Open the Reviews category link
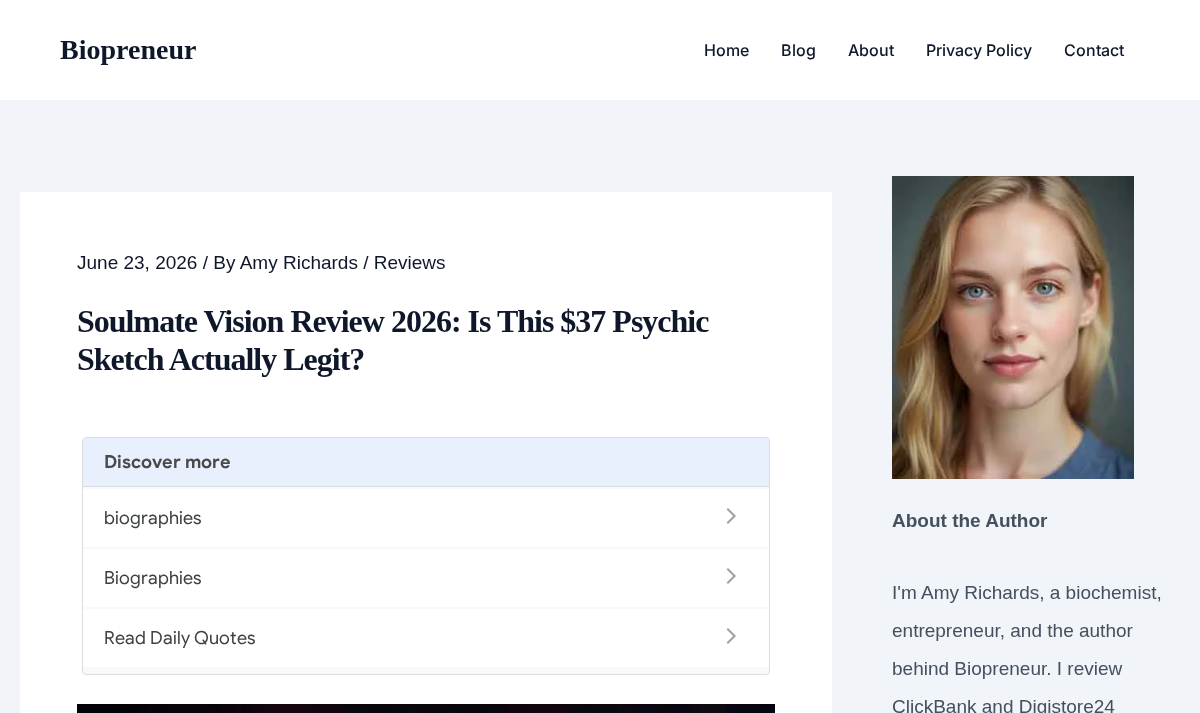This screenshot has height=713, width=1200. tap(410, 263)
